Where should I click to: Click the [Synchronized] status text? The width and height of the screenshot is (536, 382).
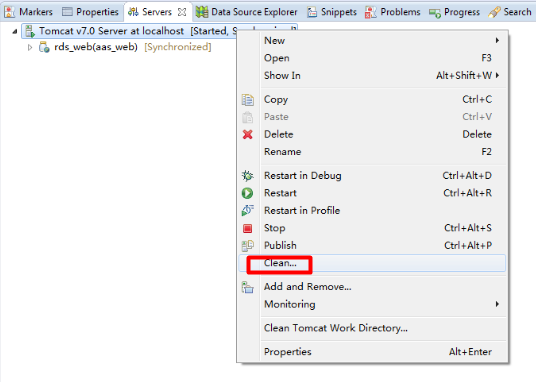click(178, 47)
